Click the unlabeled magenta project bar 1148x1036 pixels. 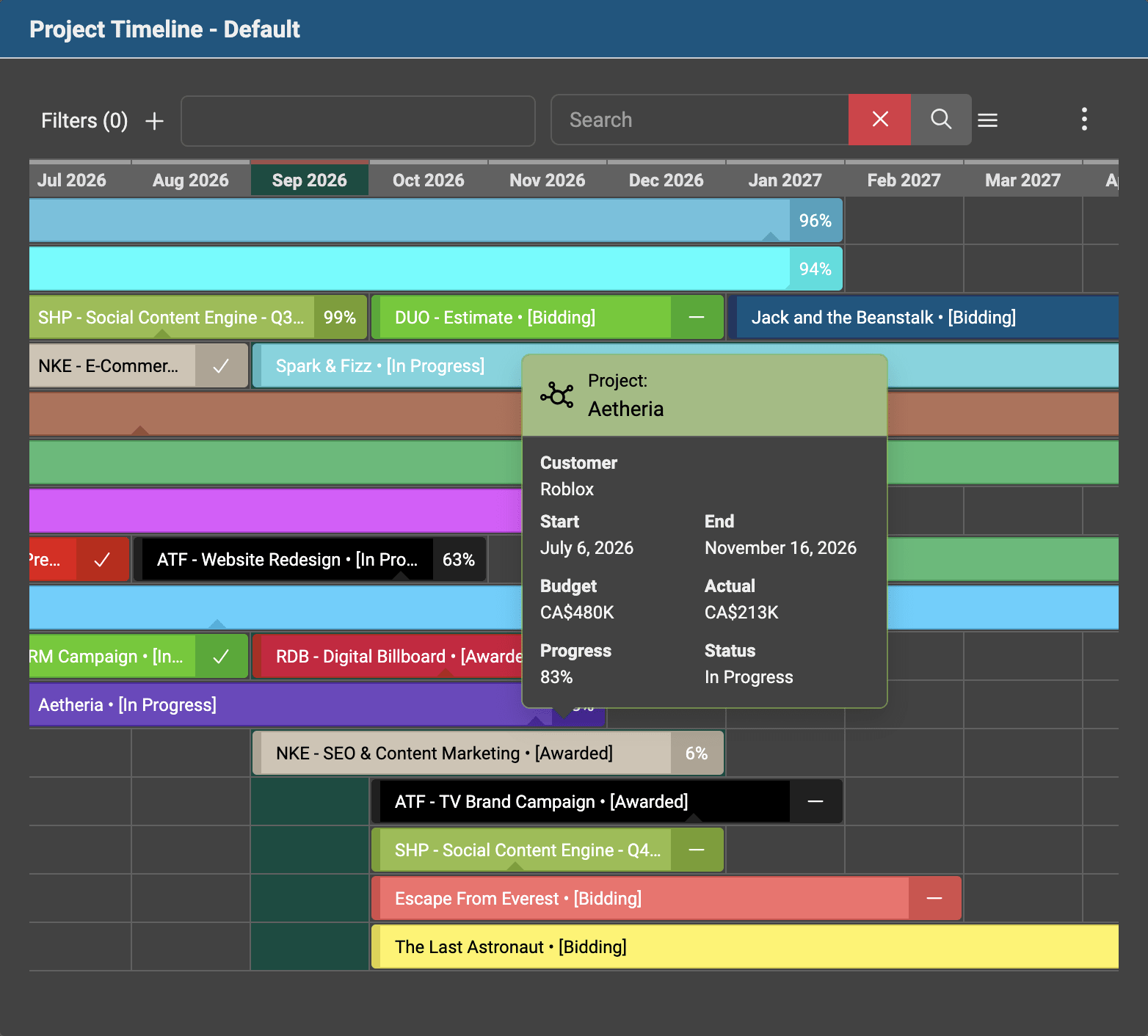coord(275,511)
